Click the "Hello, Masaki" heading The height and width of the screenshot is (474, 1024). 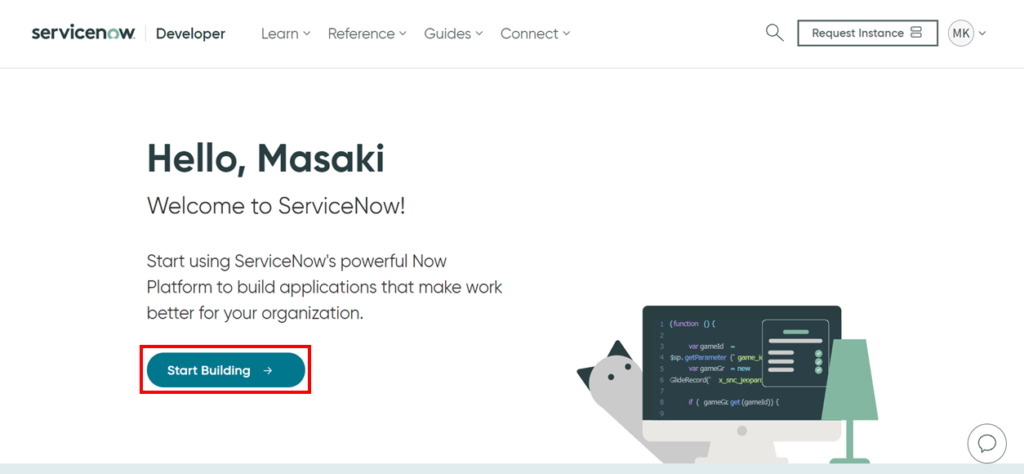[x=265, y=158]
